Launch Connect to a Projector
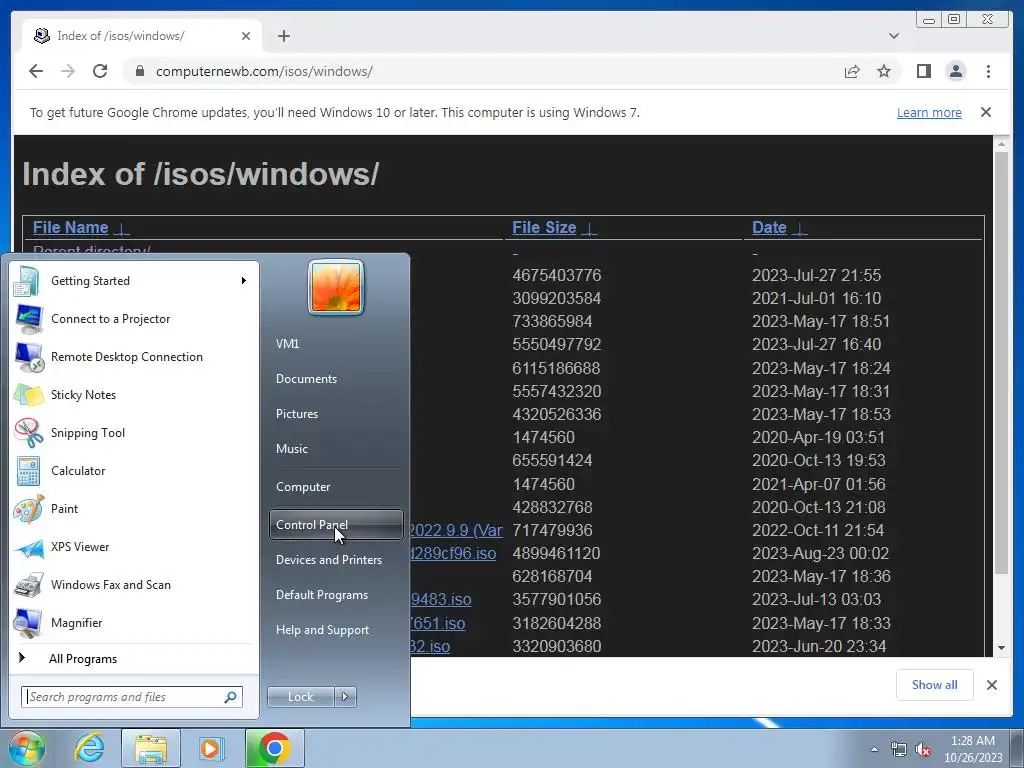This screenshot has width=1024, height=768. click(x=135, y=319)
